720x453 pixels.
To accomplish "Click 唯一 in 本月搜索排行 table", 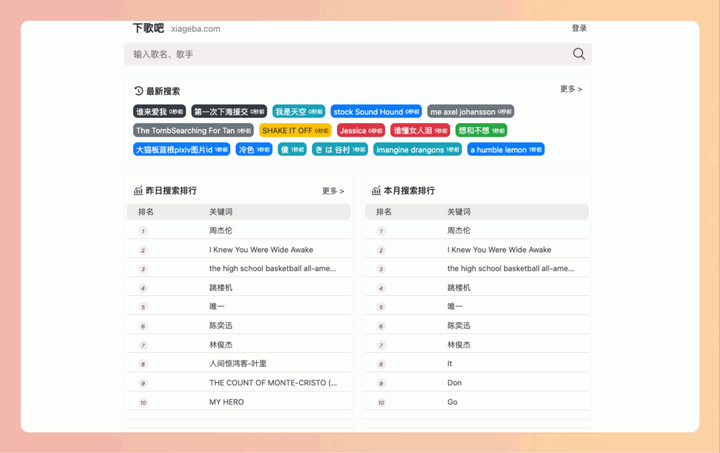I will pos(455,306).
